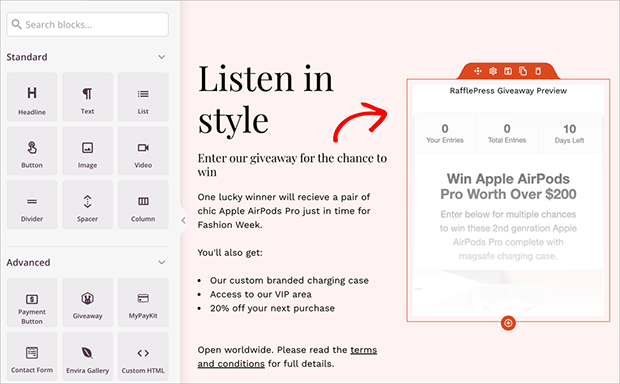Focus the Search blocks field

click(x=87, y=25)
